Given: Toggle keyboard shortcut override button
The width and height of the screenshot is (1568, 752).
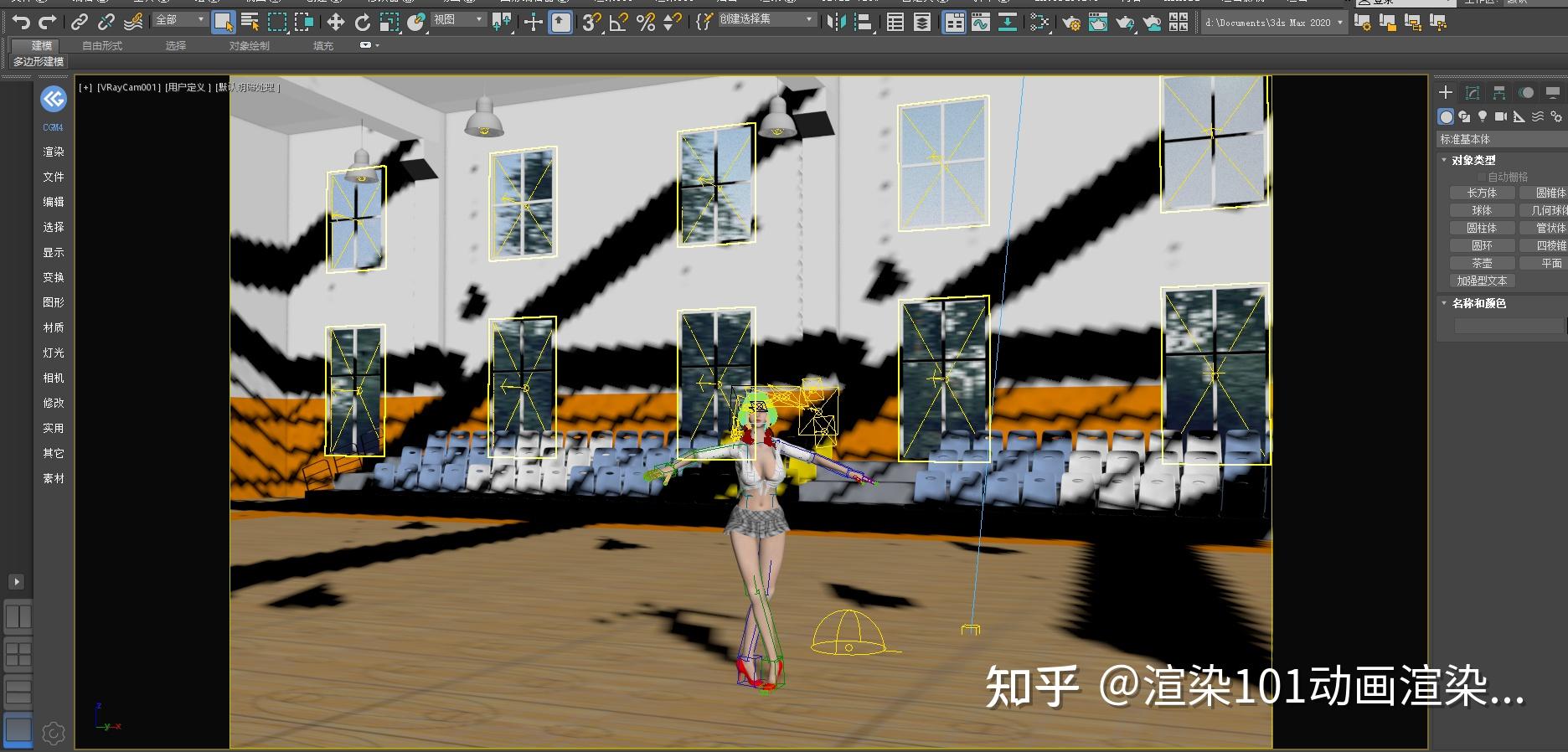Looking at the screenshot, I should (x=560, y=22).
